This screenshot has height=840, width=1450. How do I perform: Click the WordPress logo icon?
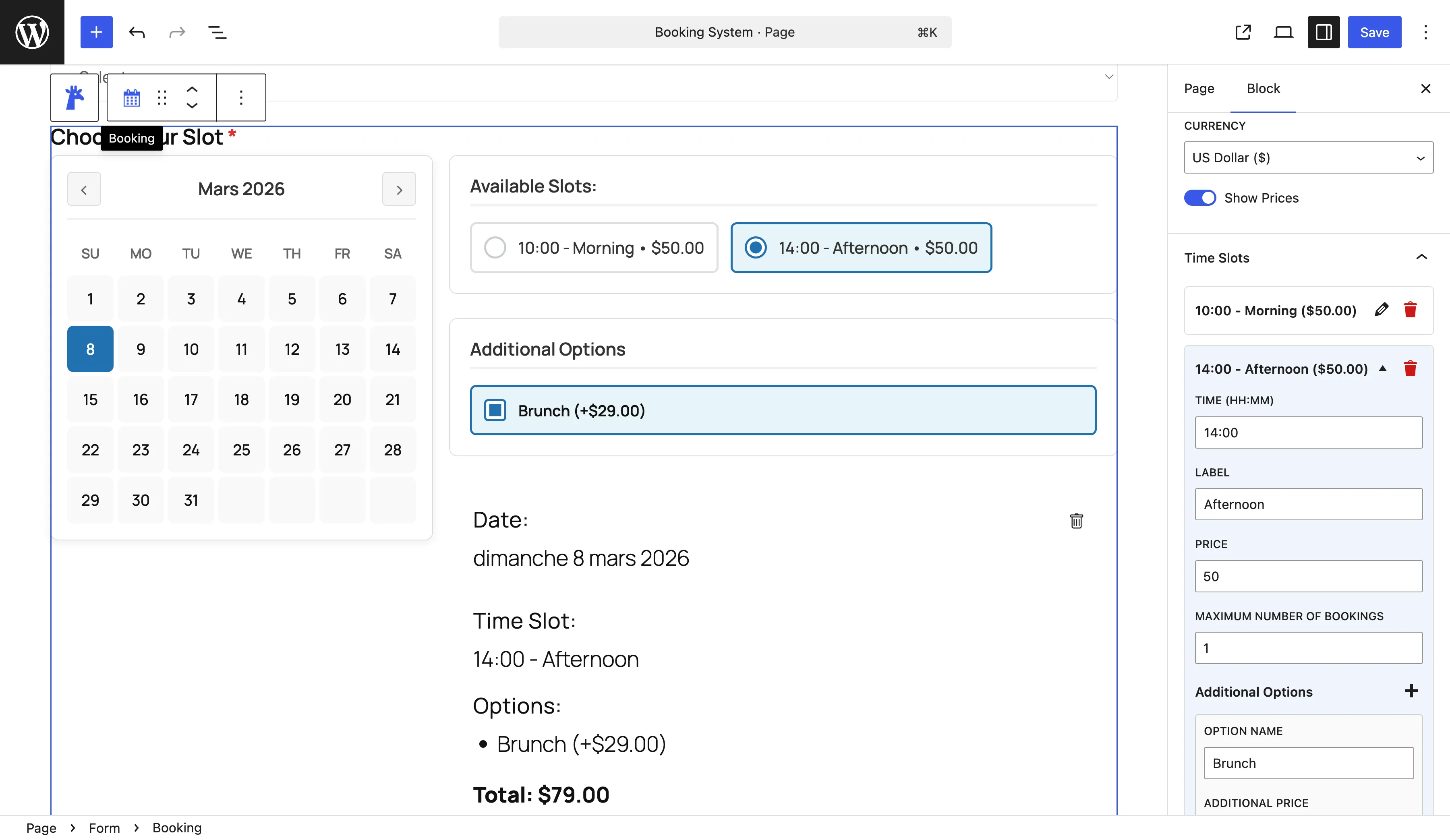click(32, 32)
